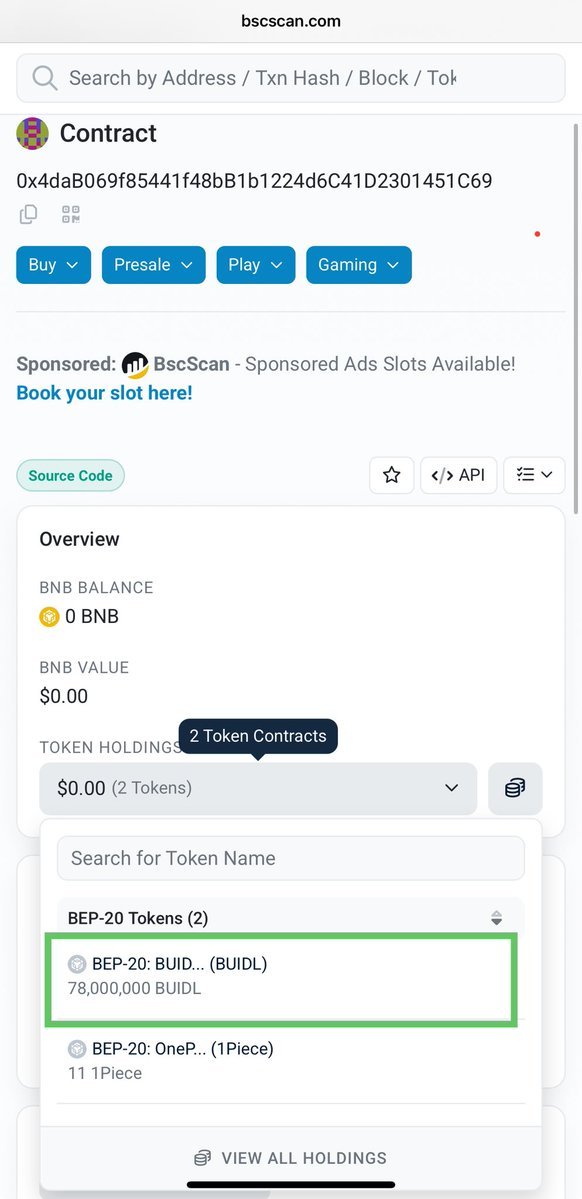Click VIEW ALL HOLDINGS
This screenshot has height=1199, width=582.
[x=291, y=1158]
